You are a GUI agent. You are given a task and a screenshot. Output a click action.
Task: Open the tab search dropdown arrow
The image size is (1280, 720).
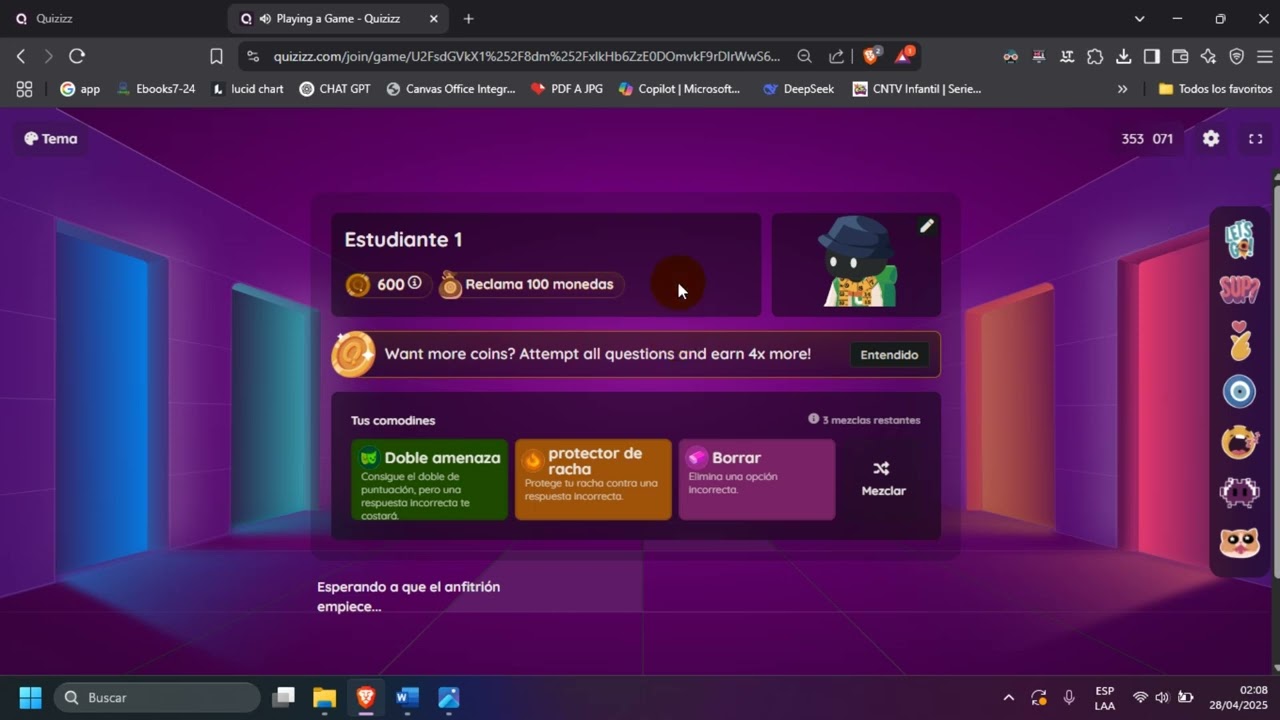click(x=1139, y=19)
